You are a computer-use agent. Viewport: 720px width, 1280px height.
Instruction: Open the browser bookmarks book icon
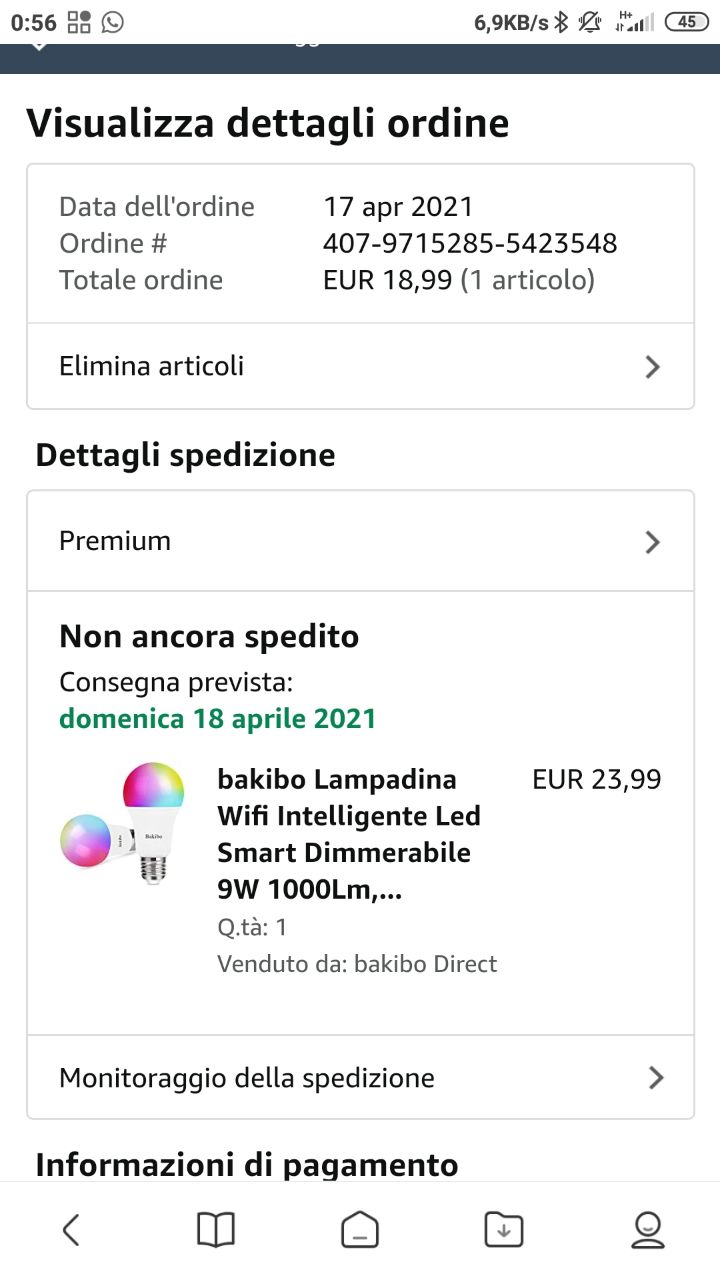tap(215, 1229)
